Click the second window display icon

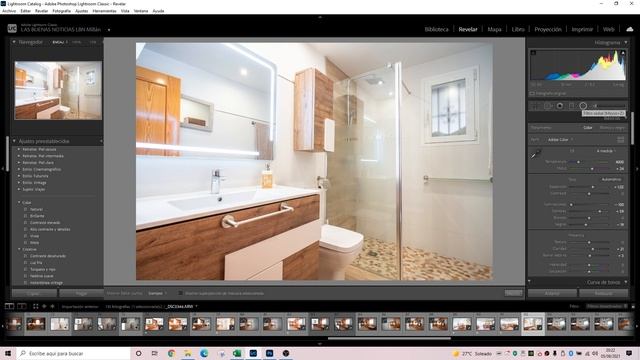(22, 306)
